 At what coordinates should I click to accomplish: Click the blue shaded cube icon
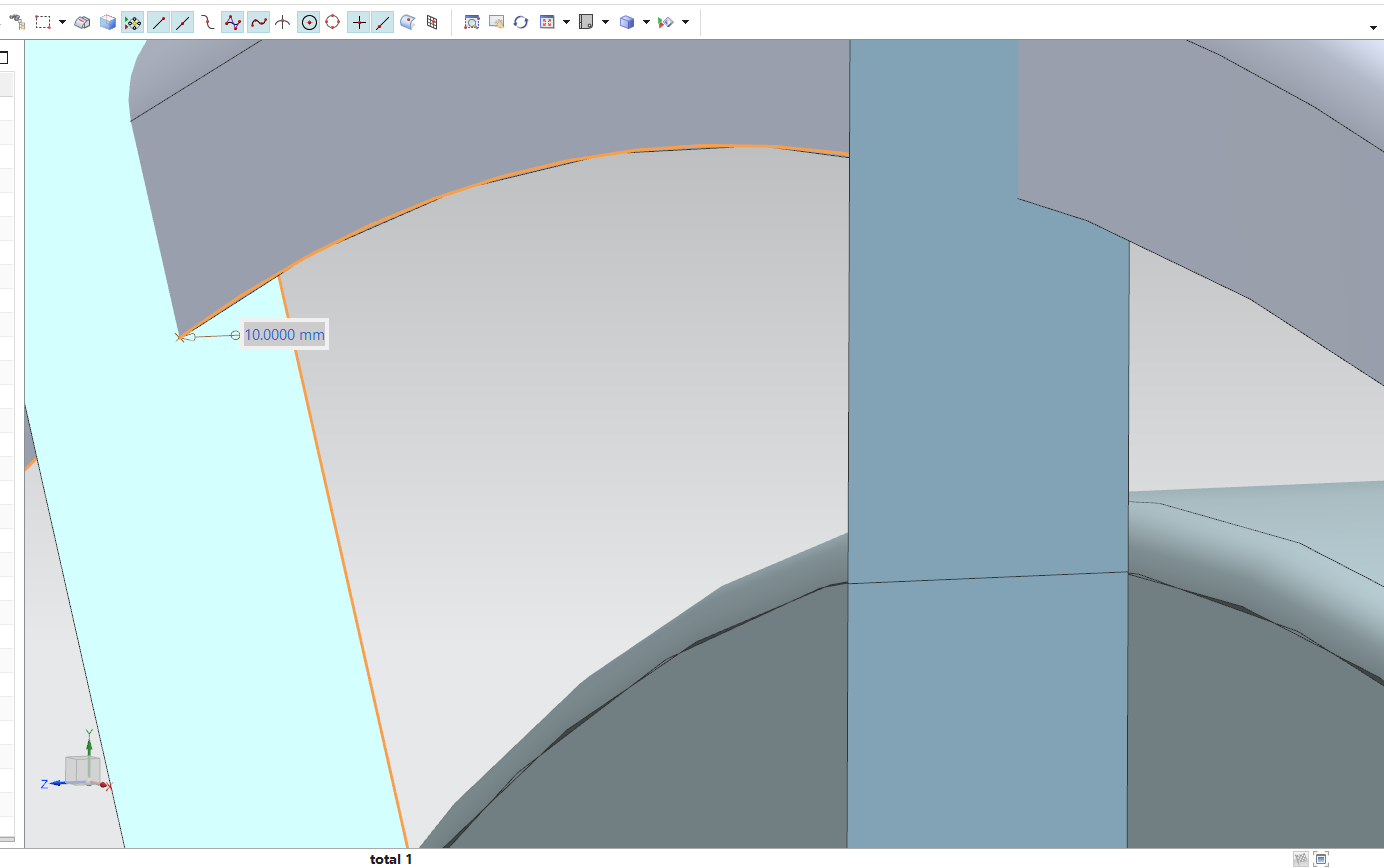point(627,22)
